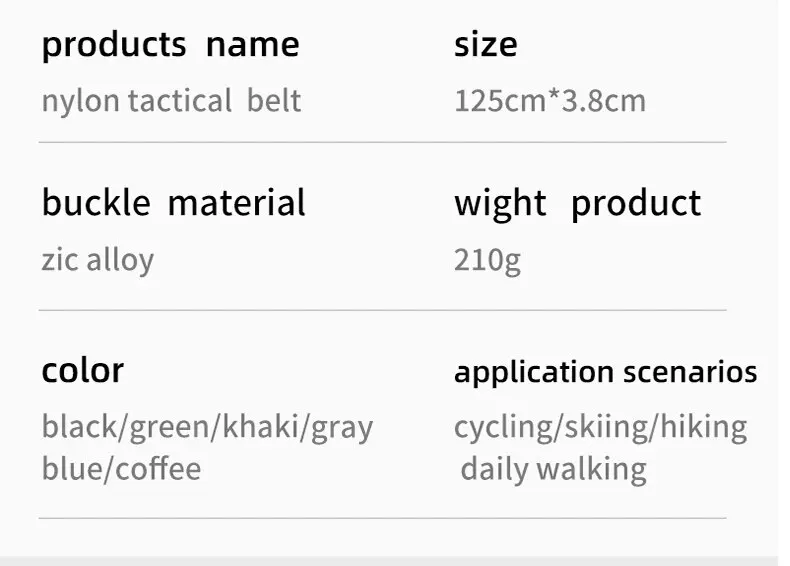Click the 'cycling/skiing/hiking' scenarios line
The height and width of the screenshot is (566, 790).
[x=601, y=428]
